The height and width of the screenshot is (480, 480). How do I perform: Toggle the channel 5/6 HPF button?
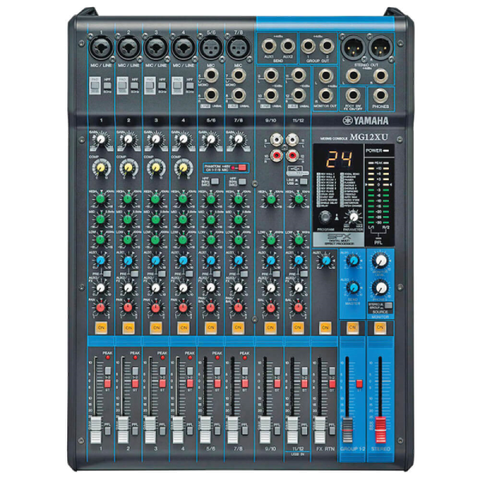click(x=215, y=182)
